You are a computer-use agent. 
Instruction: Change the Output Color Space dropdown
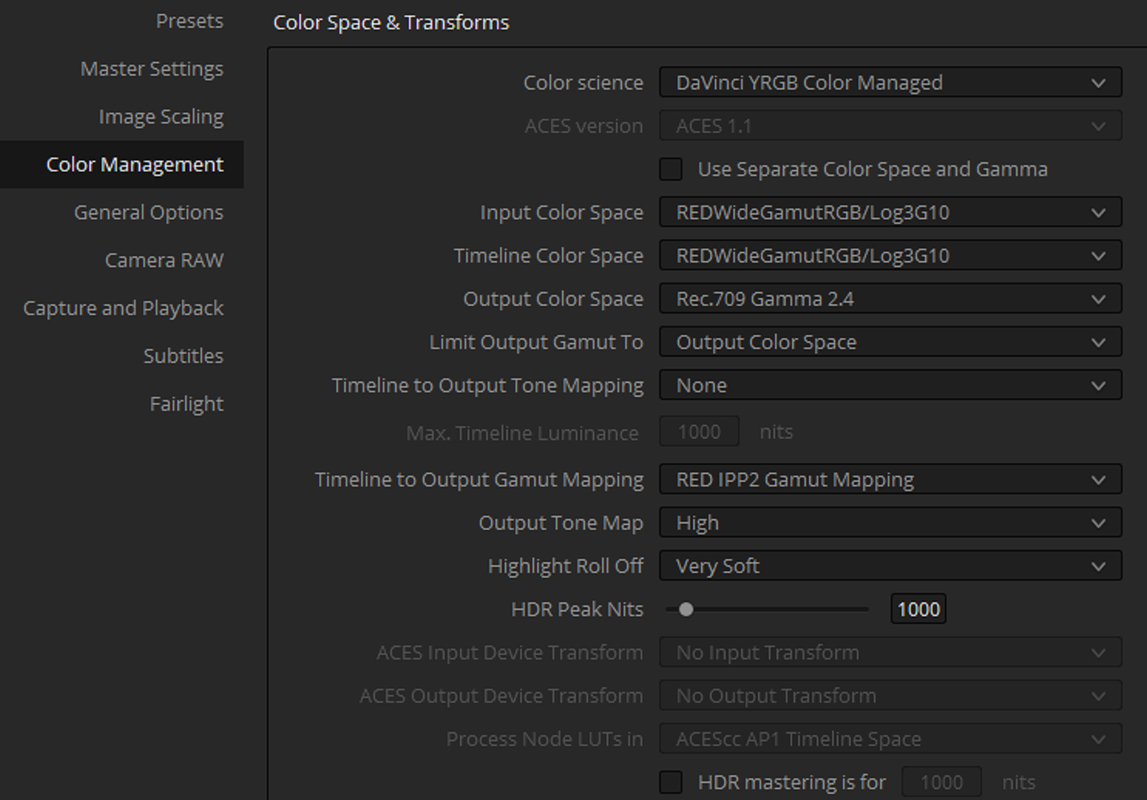[890, 299]
